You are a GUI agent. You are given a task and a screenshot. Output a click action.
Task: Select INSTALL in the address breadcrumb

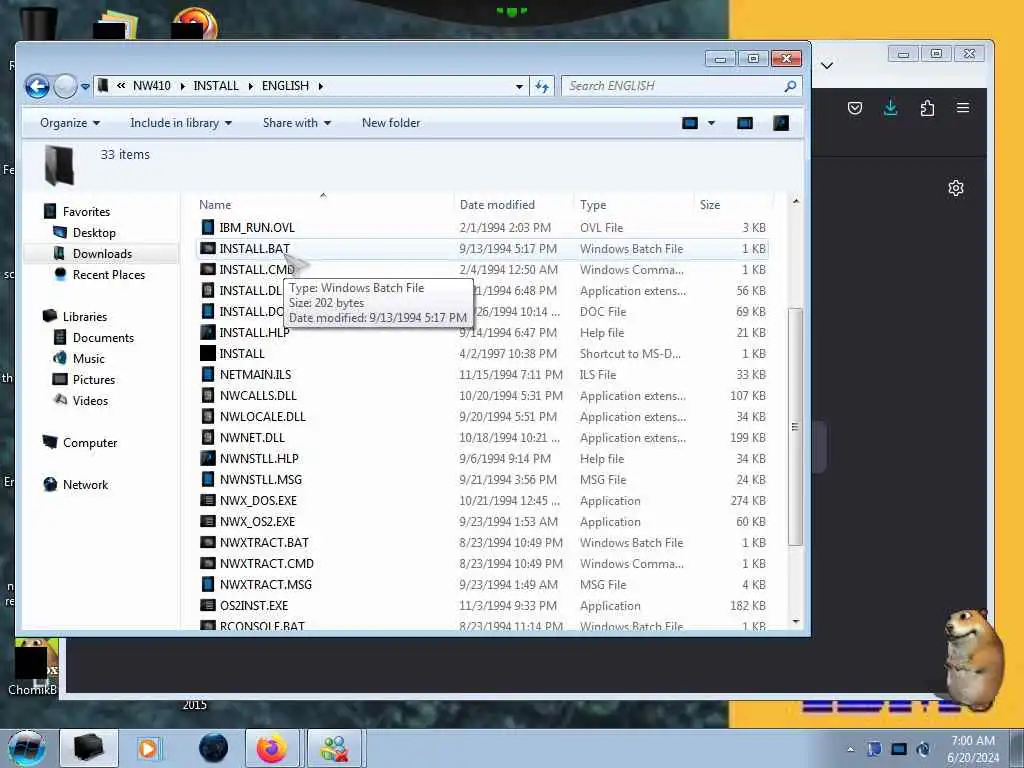click(x=216, y=86)
